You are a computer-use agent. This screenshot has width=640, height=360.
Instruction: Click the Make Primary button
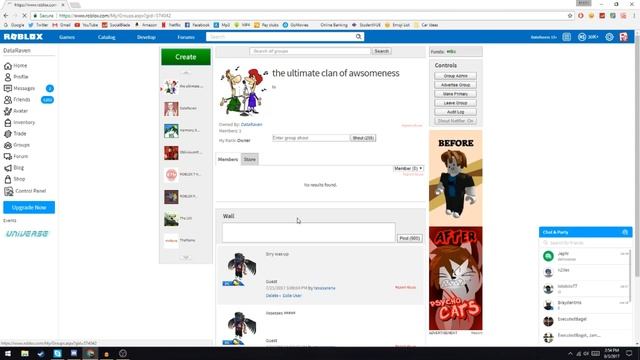(x=456, y=94)
